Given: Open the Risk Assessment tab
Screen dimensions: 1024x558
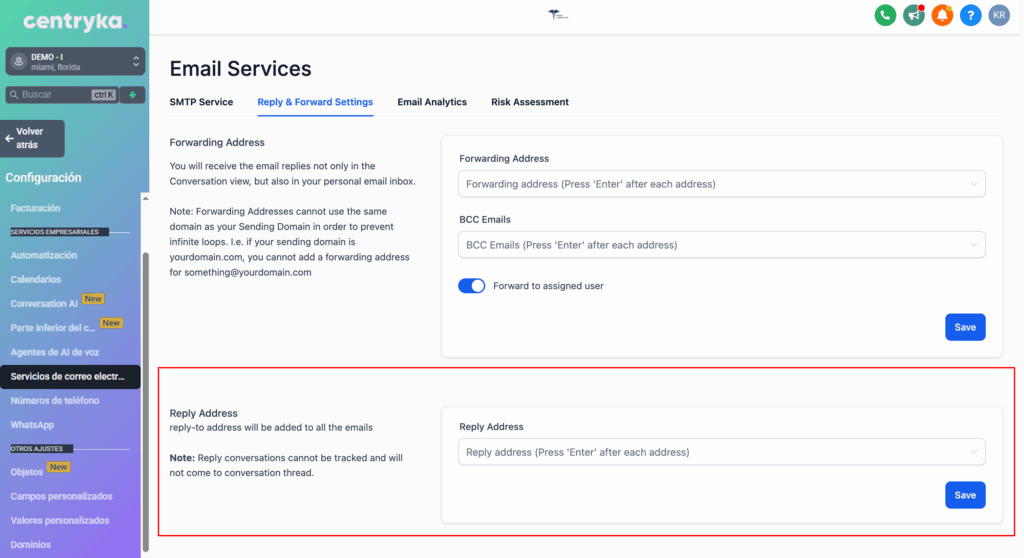Looking at the screenshot, I should point(530,102).
